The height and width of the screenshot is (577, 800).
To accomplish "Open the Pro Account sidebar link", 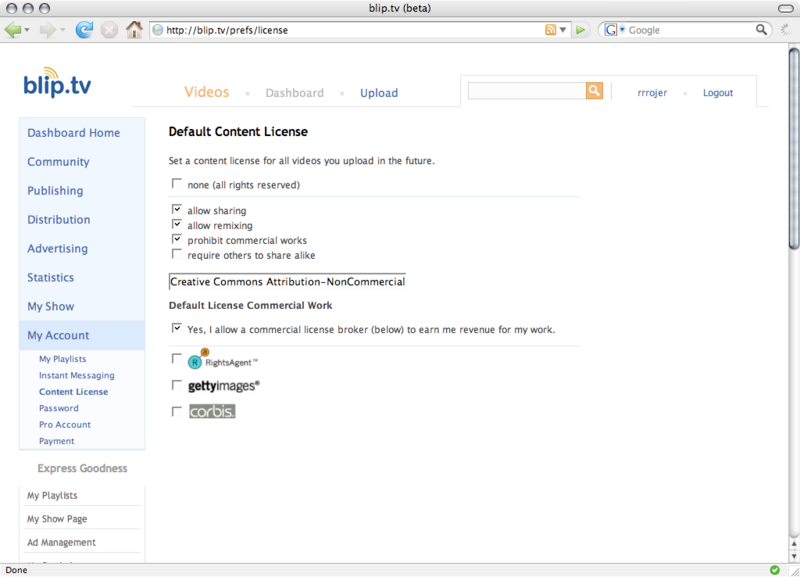I will (65, 424).
